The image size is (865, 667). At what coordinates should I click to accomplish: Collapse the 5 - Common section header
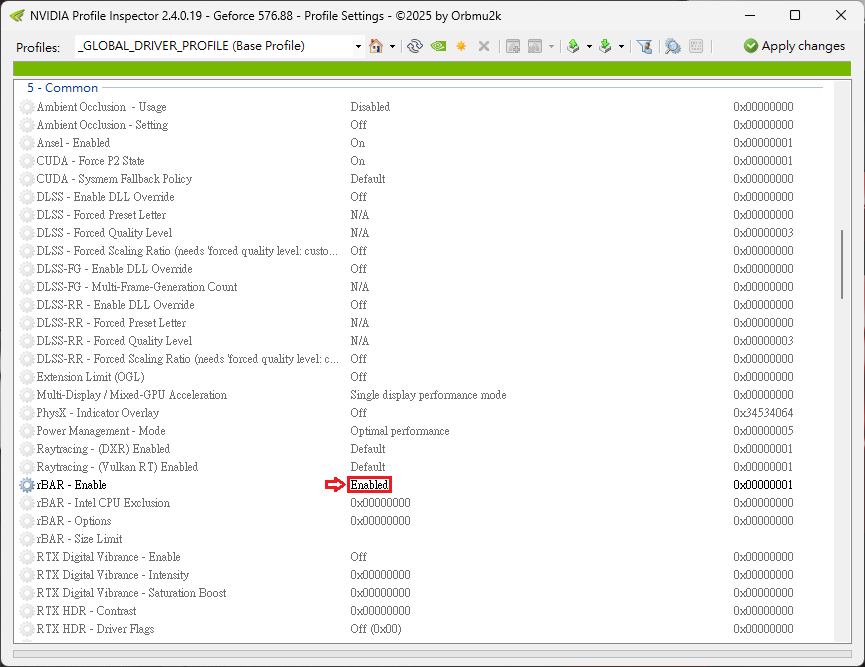(x=62, y=88)
